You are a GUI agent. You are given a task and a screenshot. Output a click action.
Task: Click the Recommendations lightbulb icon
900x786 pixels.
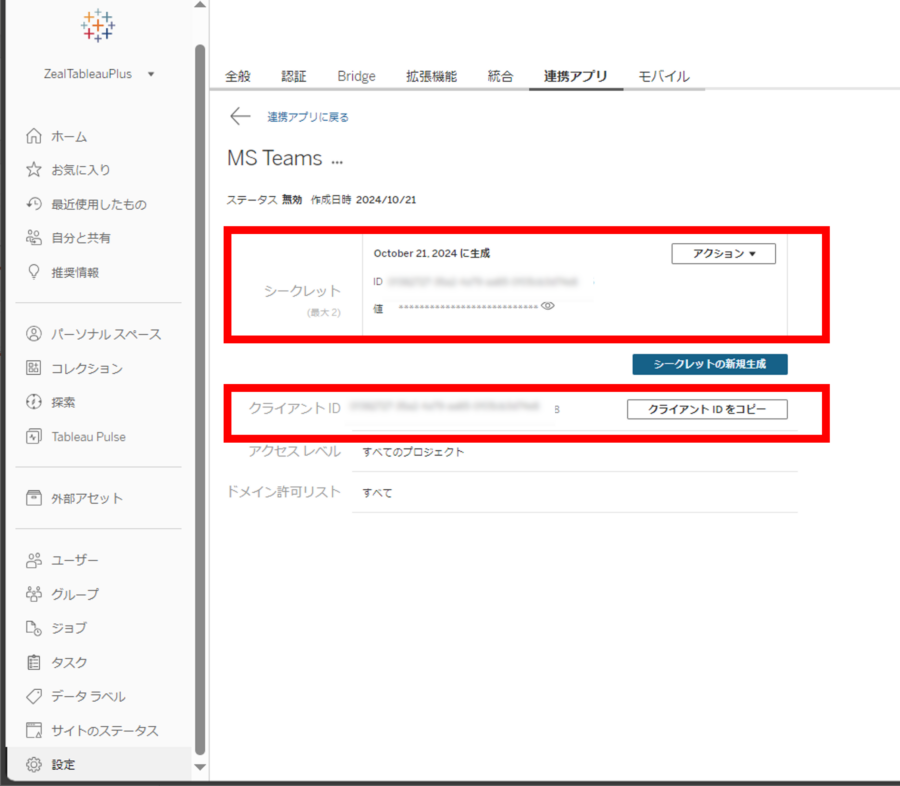[x=34, y=272]
